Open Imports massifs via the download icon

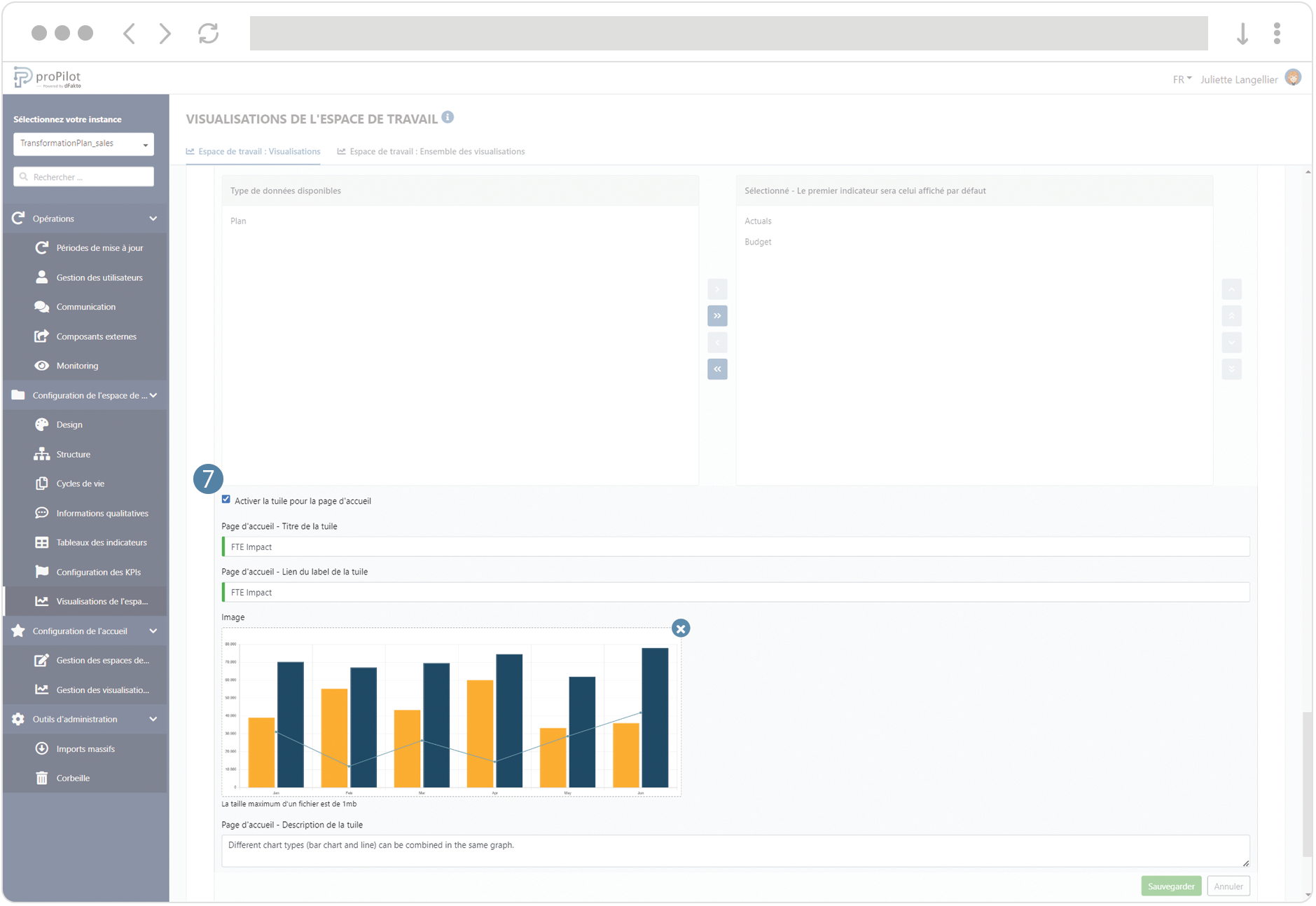click(x=42, y=748)
